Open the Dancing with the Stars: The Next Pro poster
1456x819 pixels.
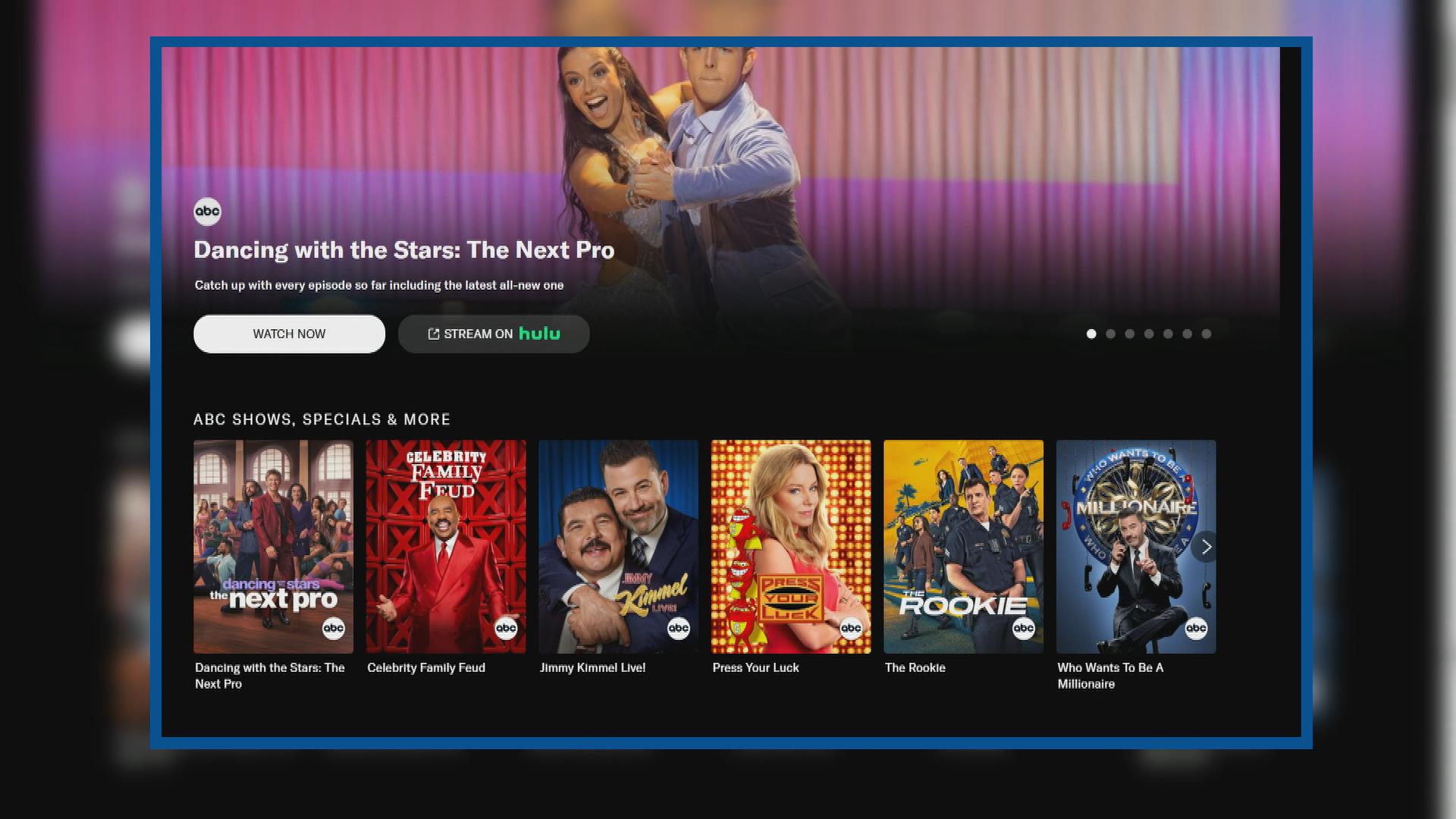[x=273, y=547]
